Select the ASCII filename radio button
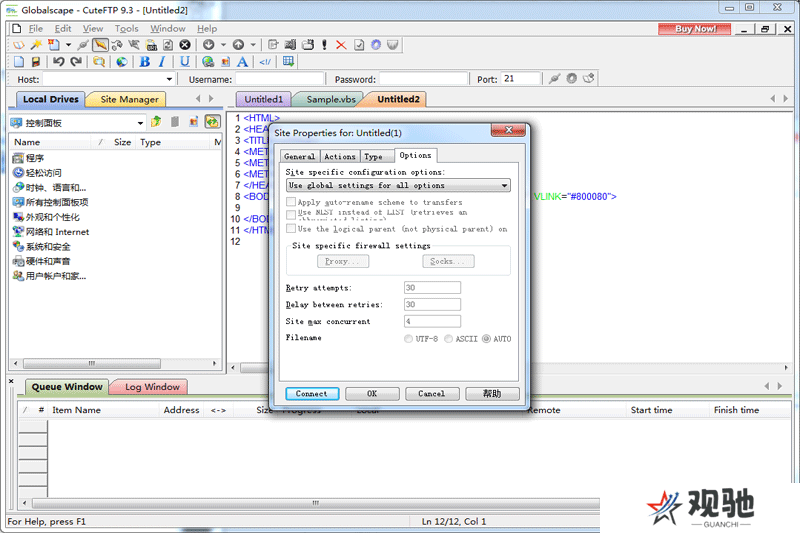 (448, 339)
